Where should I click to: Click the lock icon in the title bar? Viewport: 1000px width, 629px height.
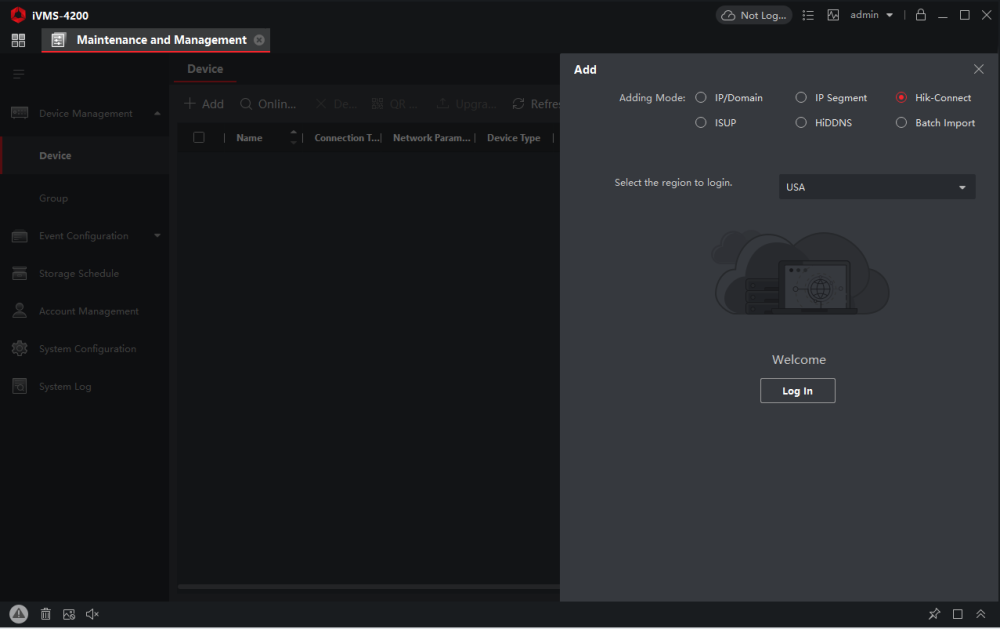click(x=920, y=14)
